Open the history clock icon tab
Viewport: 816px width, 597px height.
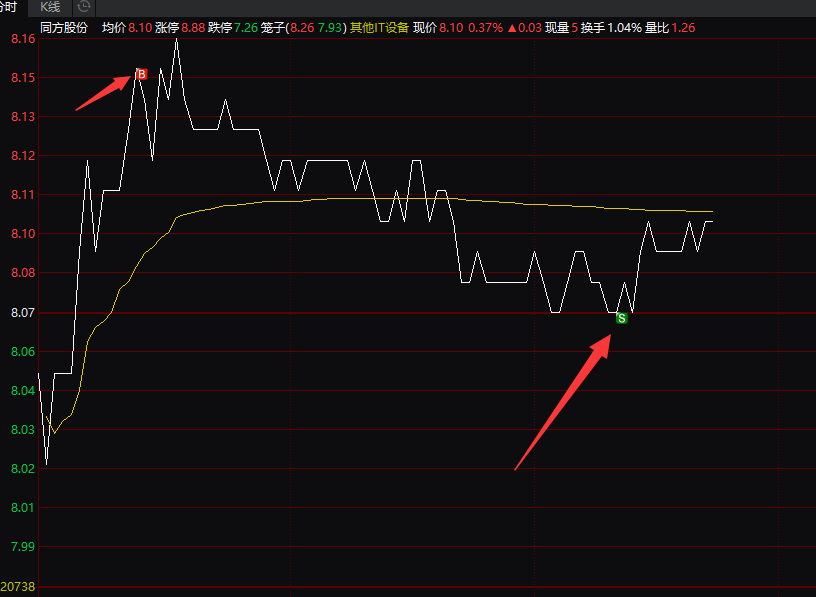pyautogui.click(x=83, y=7)
